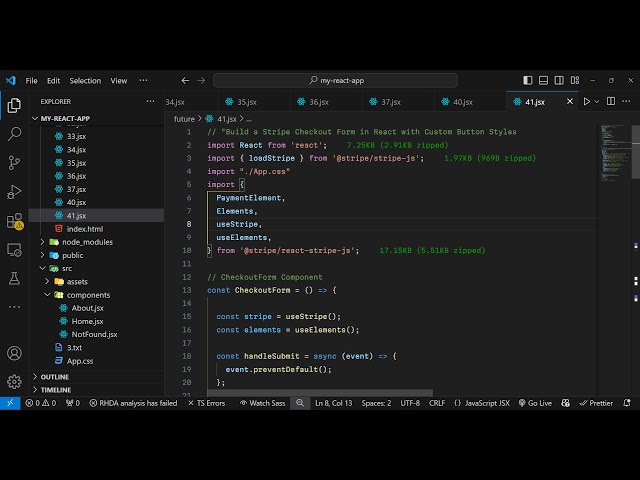Expand the OUTLINE section
The height and width of the screenshot is (480, 640).
tap(54, 377)
